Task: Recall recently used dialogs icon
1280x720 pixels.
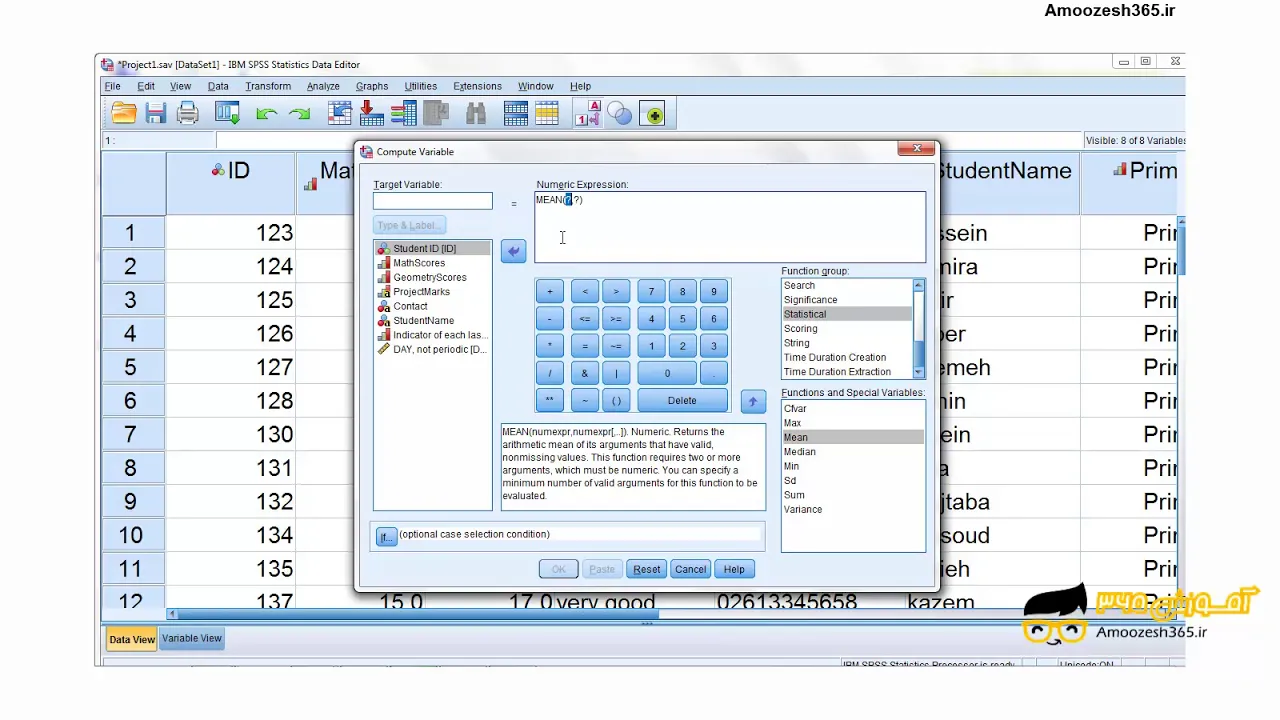Action: tap(227, 114)
